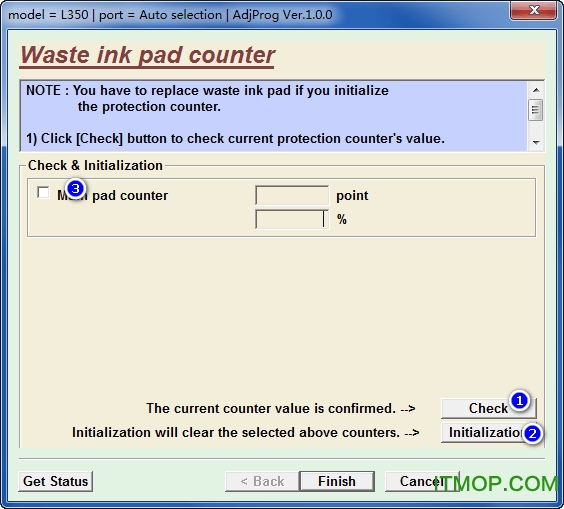Viewport: 564px width, 509px height.
Task: Click the blue circle numbered 1
Action: 519,400
